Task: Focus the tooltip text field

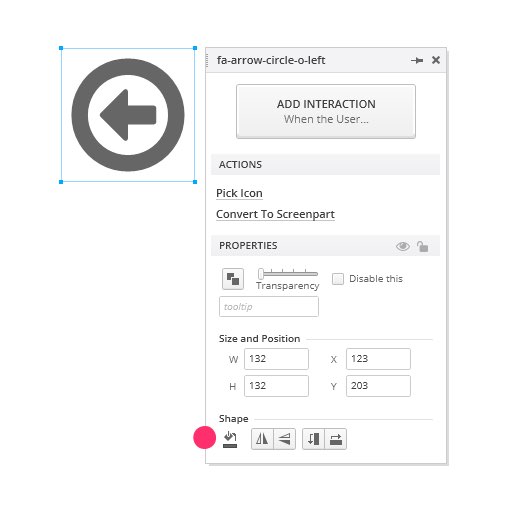Action: click(x=269, y=307)
